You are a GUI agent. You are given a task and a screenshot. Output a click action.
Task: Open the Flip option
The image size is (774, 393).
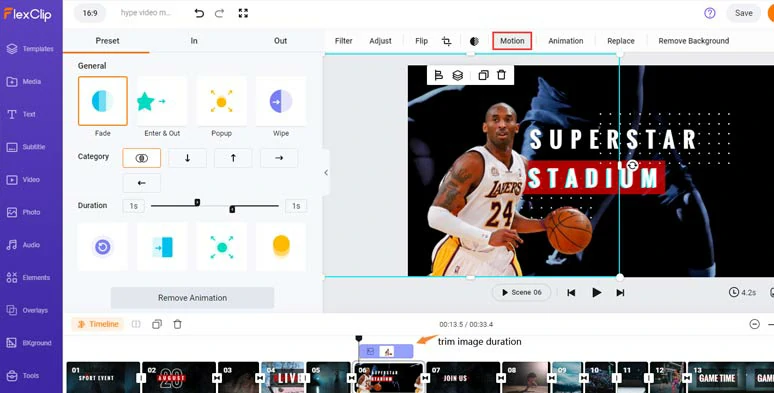click(x=422, y=41)
